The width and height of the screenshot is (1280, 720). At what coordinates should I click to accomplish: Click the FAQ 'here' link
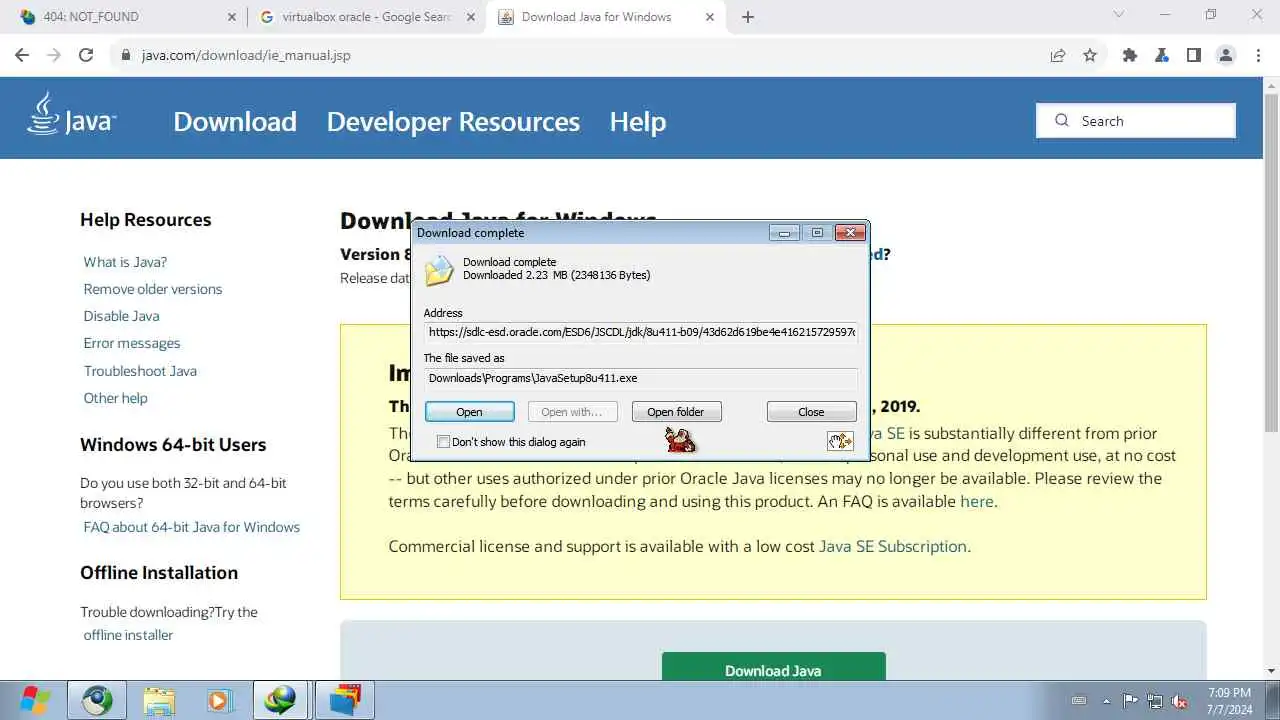[977, 501]
